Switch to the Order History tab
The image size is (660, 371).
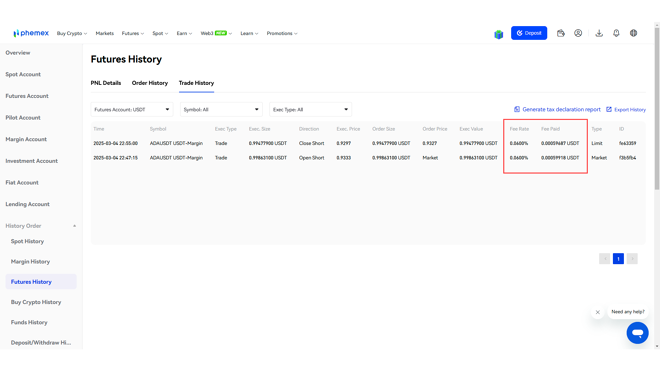coord(149,83)
